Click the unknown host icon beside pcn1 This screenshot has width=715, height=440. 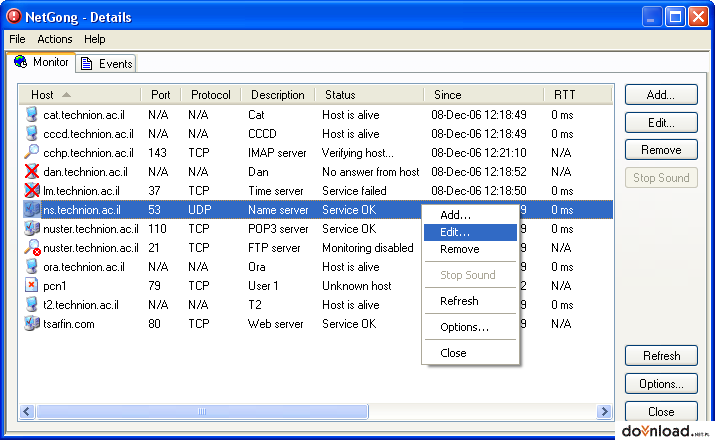[x=31, y=285]
